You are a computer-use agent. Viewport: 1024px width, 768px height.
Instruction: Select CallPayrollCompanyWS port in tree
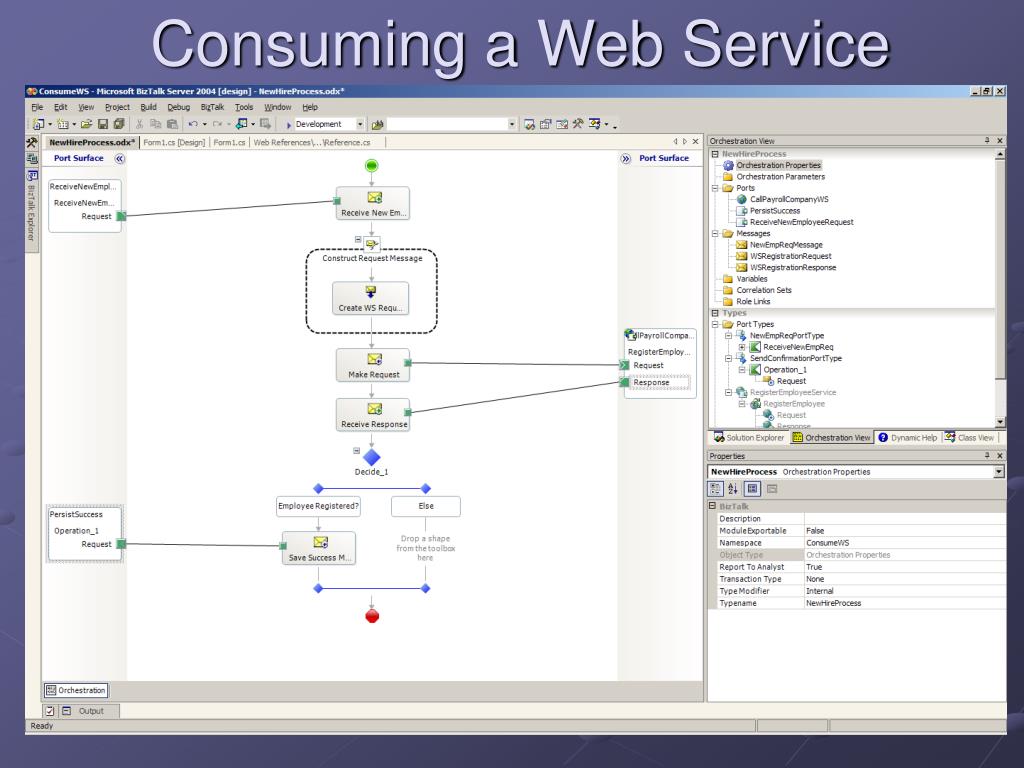click(782, 199)
